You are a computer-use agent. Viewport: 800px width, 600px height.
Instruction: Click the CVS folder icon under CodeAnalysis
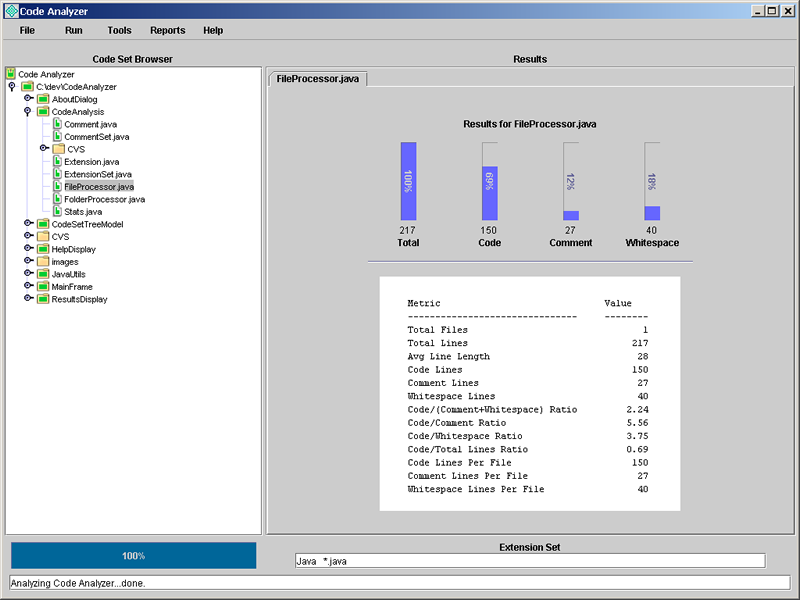pos(57,149)
